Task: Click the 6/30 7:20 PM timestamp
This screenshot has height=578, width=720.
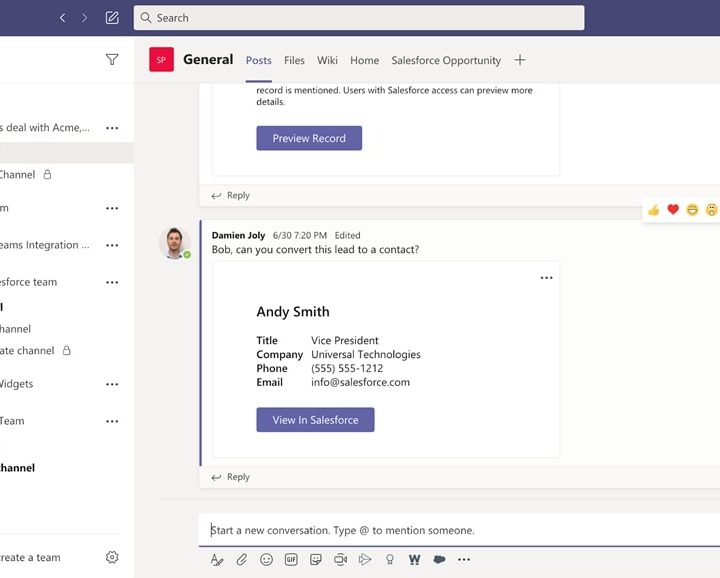Action: pos(300,236)
